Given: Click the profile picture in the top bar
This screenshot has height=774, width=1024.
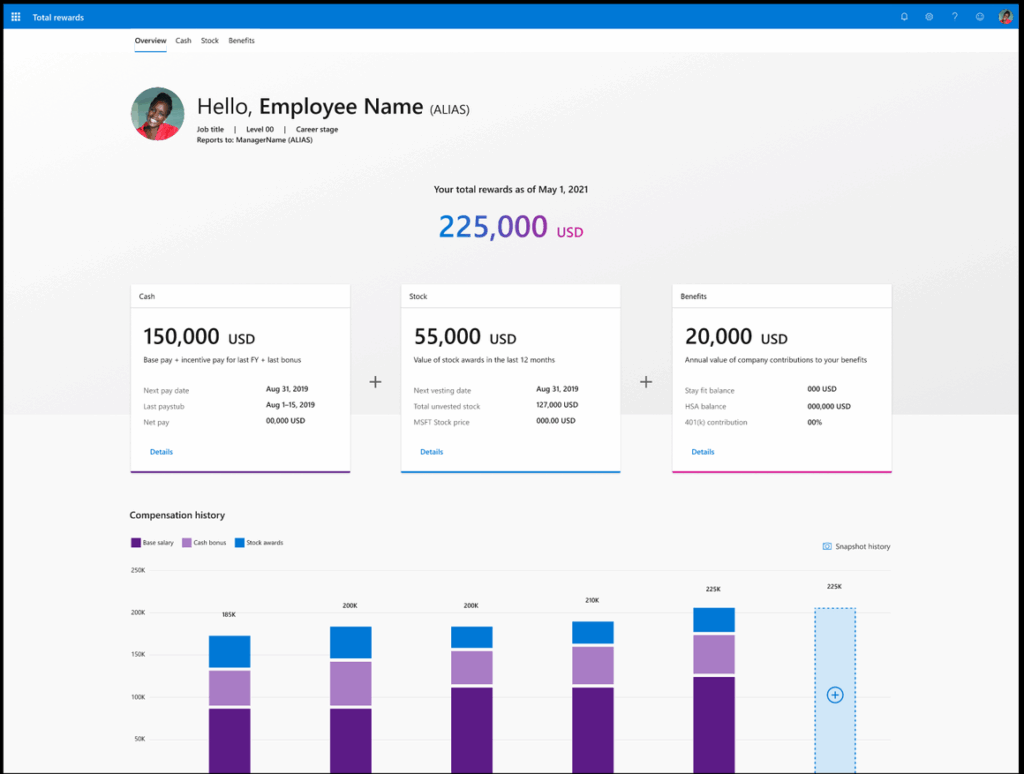Looking at the screenshot, I should point(1005,16).
